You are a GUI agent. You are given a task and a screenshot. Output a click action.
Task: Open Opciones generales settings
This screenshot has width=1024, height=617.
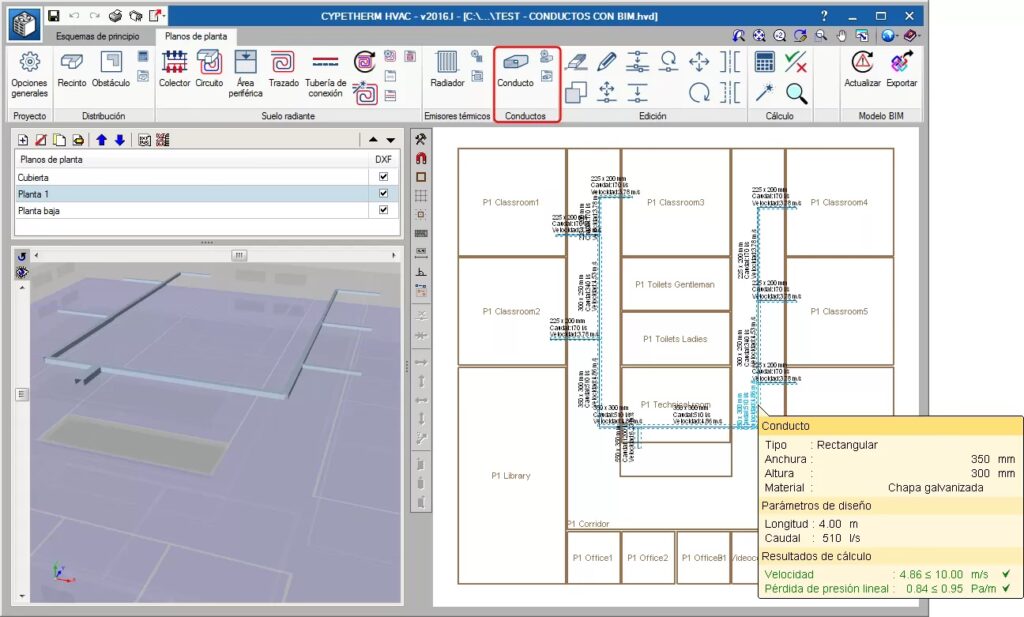coord(29,72)
